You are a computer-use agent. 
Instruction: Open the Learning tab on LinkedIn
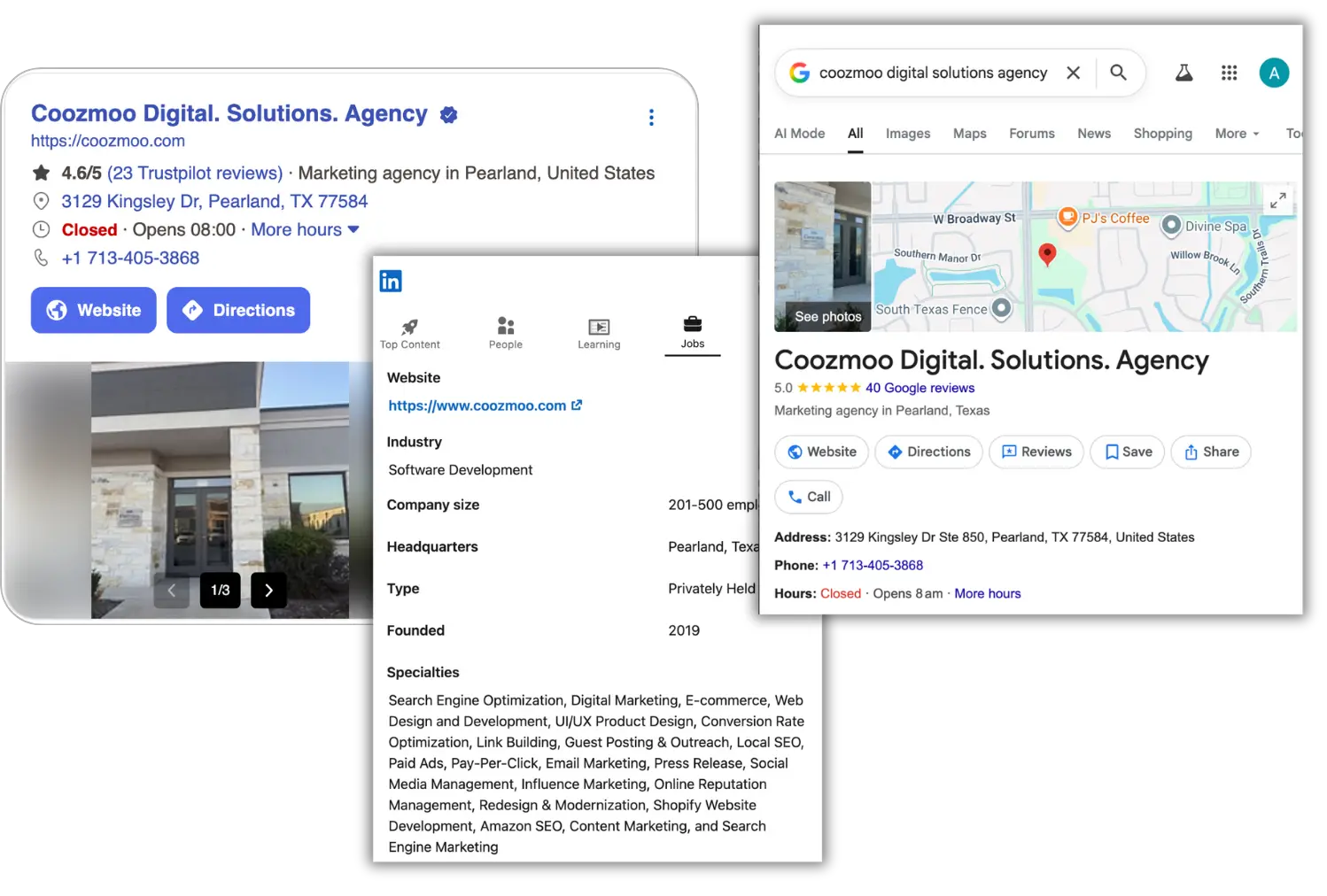[599, 334]
